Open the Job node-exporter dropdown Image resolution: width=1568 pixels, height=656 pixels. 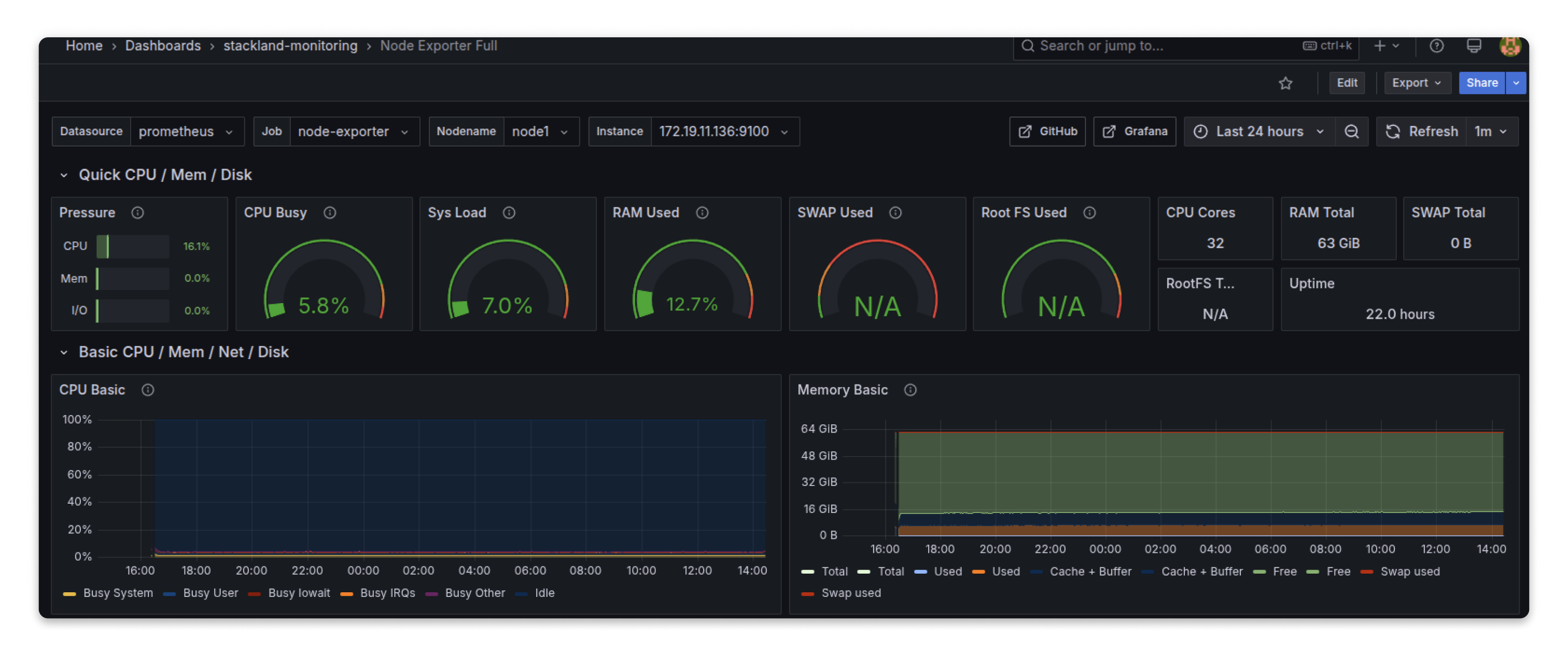[x=354, y=132]
